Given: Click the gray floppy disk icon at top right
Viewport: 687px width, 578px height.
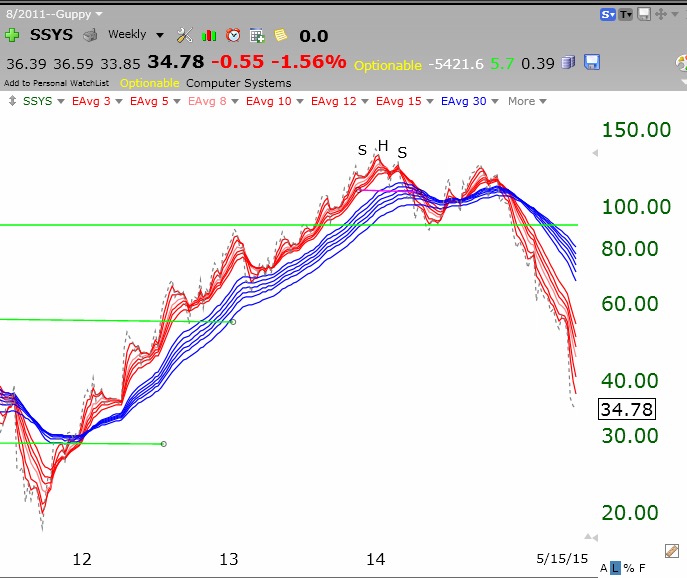Looking at the screenshot, I should (644, 14).
